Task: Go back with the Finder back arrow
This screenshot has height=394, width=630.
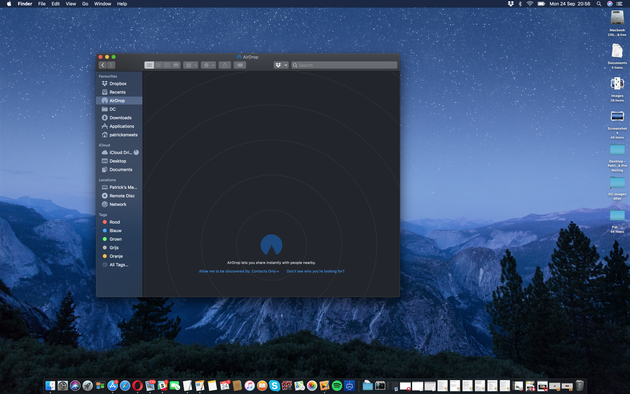Action: 102,65
